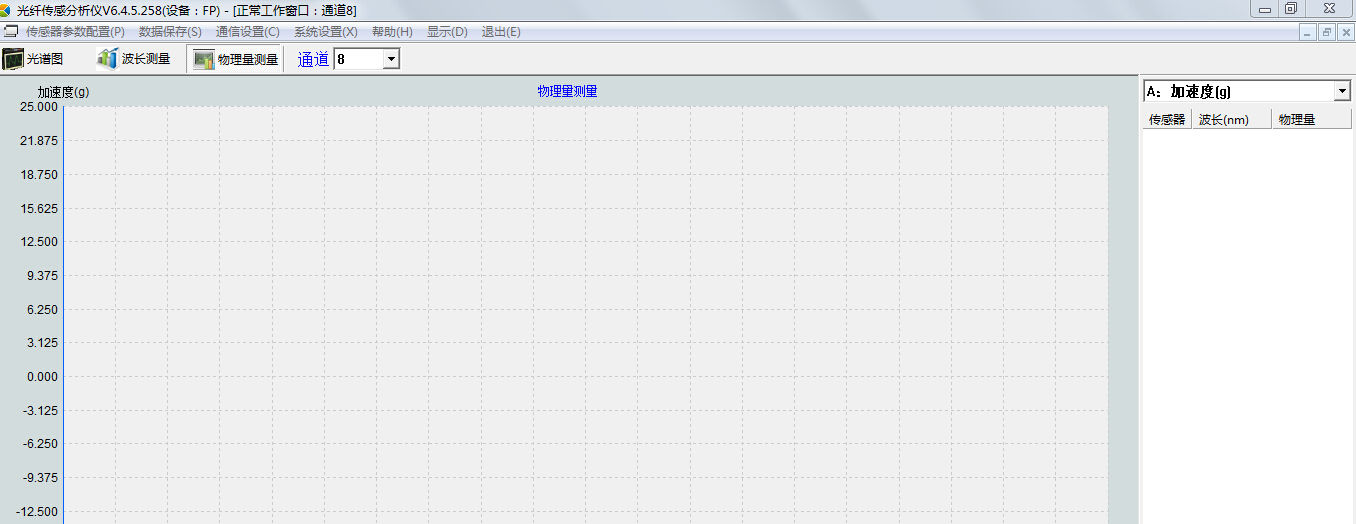
Task: Open the 系统设置(X) menu
Action: pos(325,32)
